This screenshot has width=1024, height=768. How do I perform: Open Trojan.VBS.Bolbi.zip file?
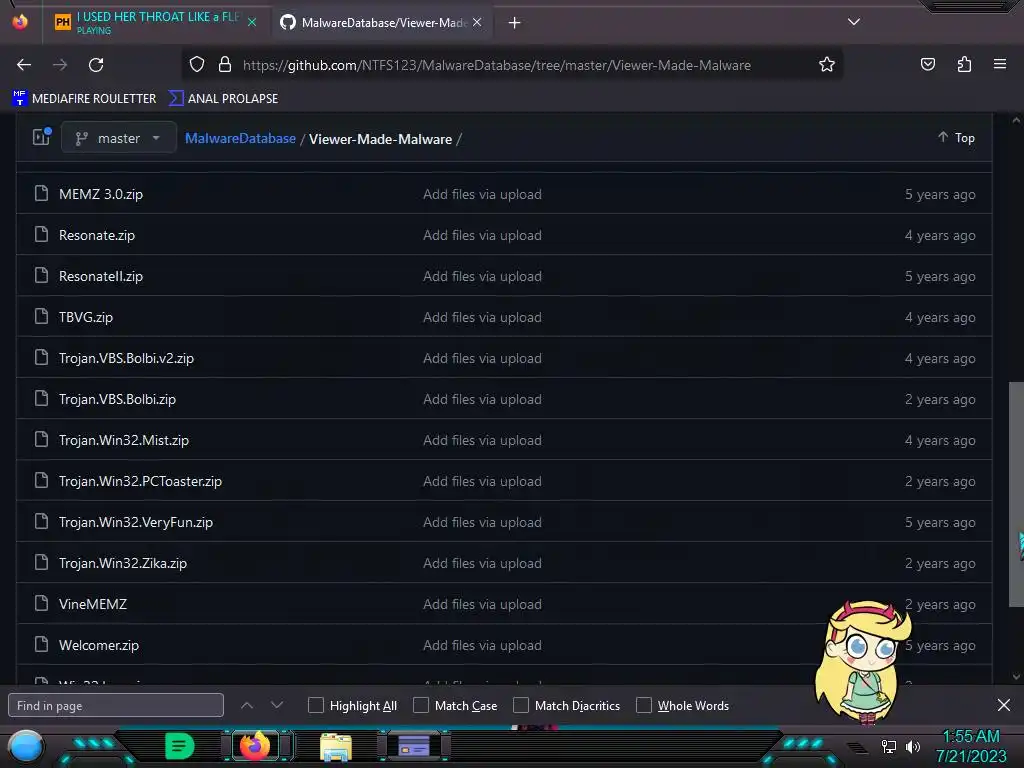(117, 399)
